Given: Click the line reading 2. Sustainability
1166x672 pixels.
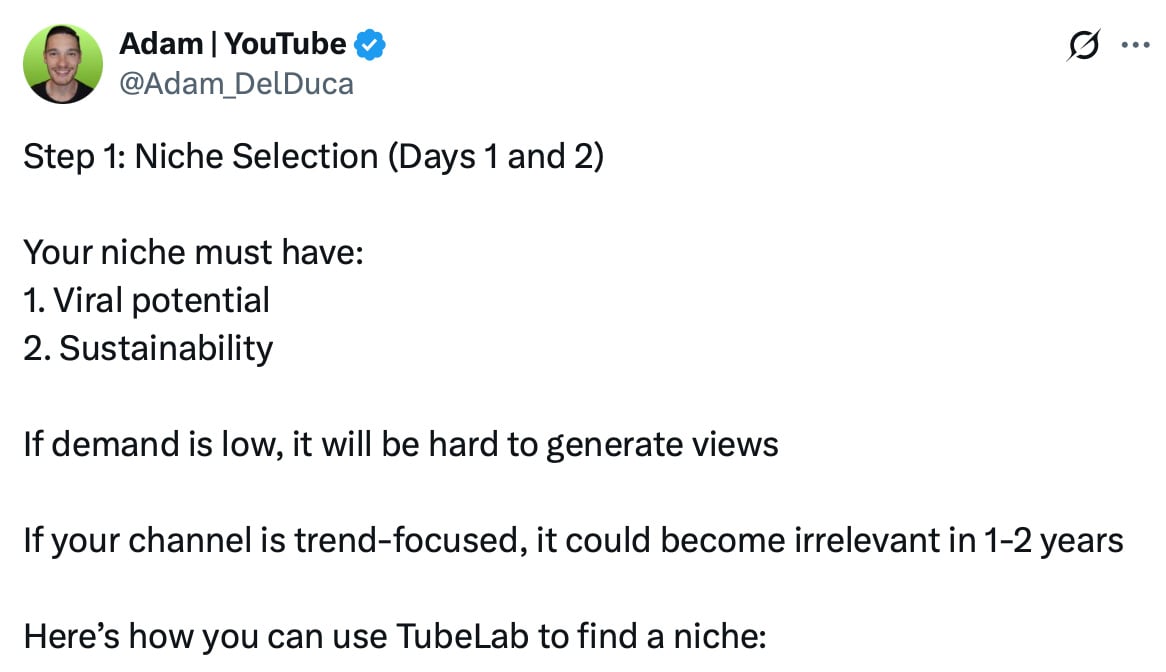Looking at the screenshot, I should pyautogui.click(x=148, y=348).
